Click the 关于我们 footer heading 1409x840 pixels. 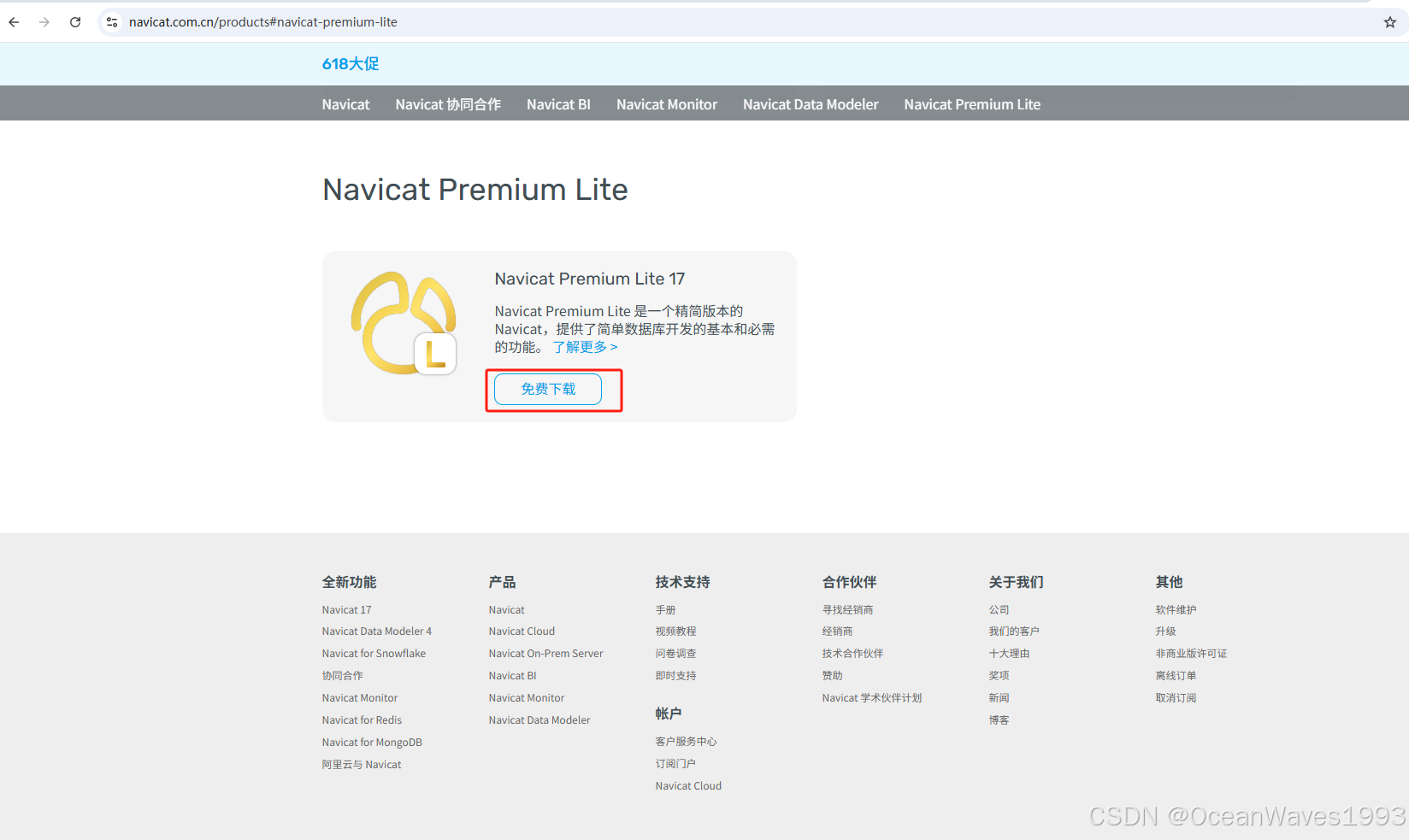point(1016,582)
